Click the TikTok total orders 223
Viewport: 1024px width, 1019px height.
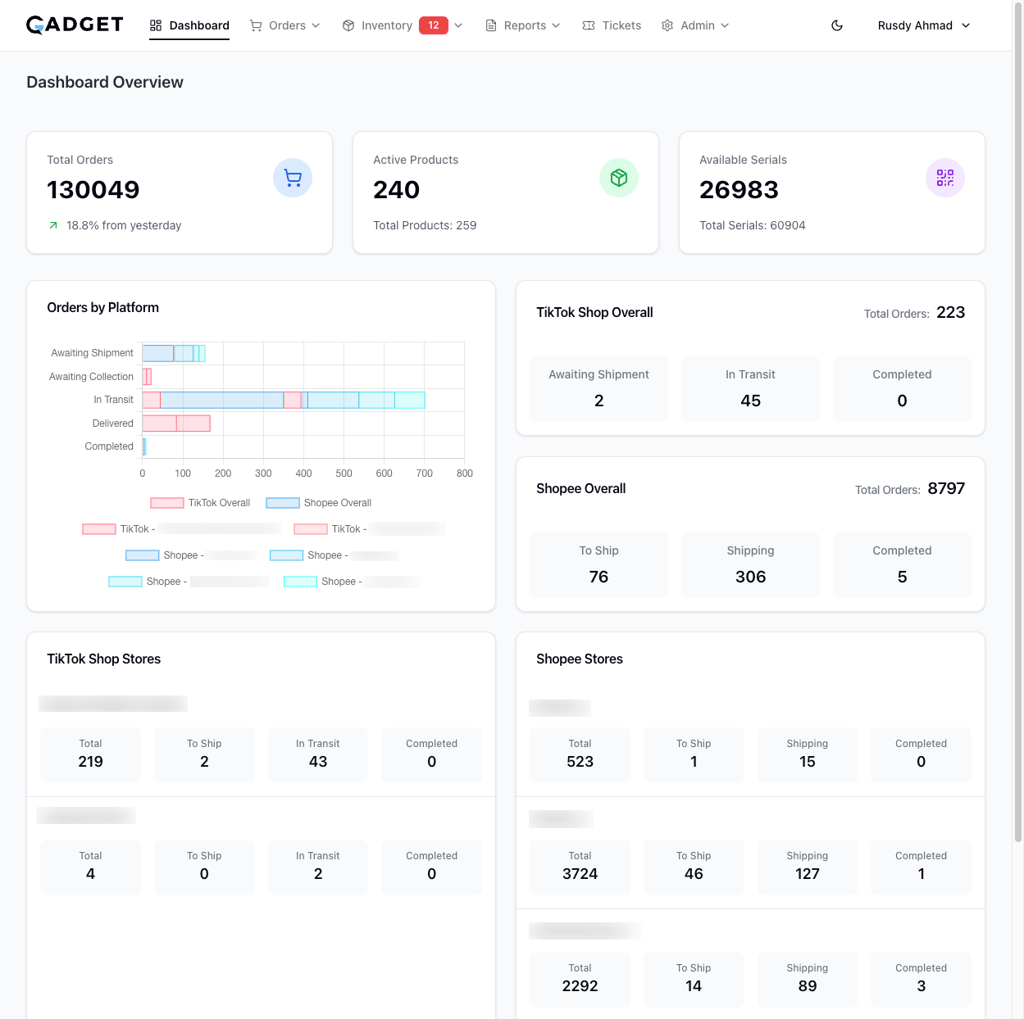(951, 312)
